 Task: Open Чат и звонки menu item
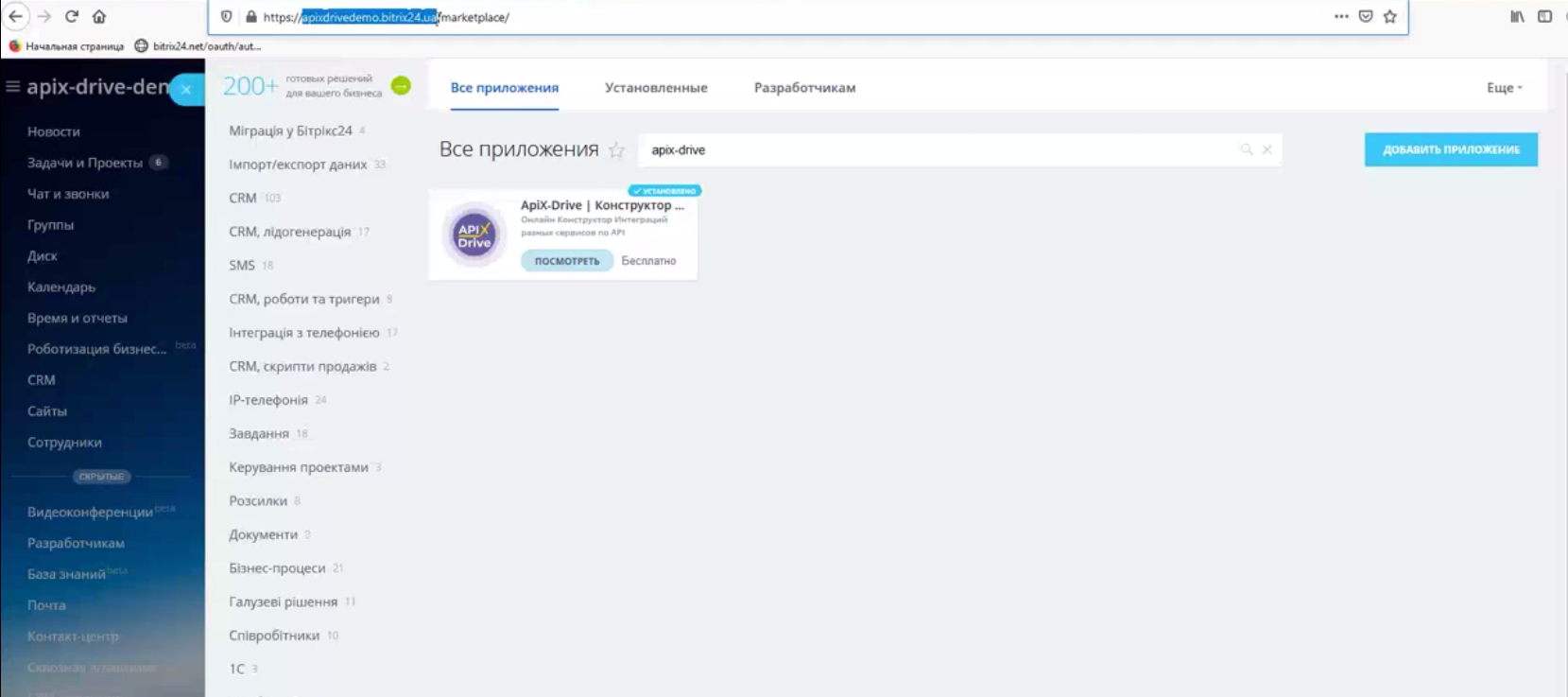tap(68, 194)
